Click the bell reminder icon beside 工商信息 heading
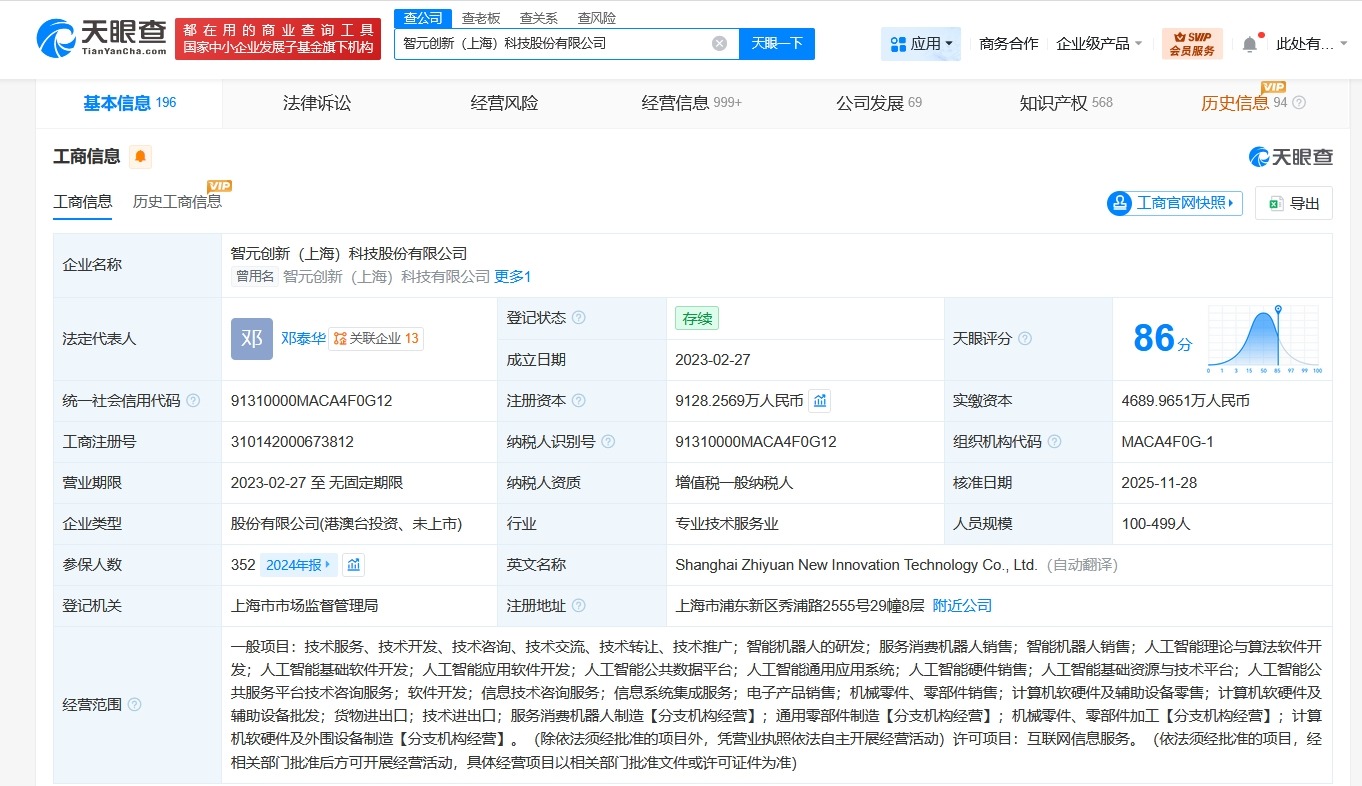 point(140,155)
